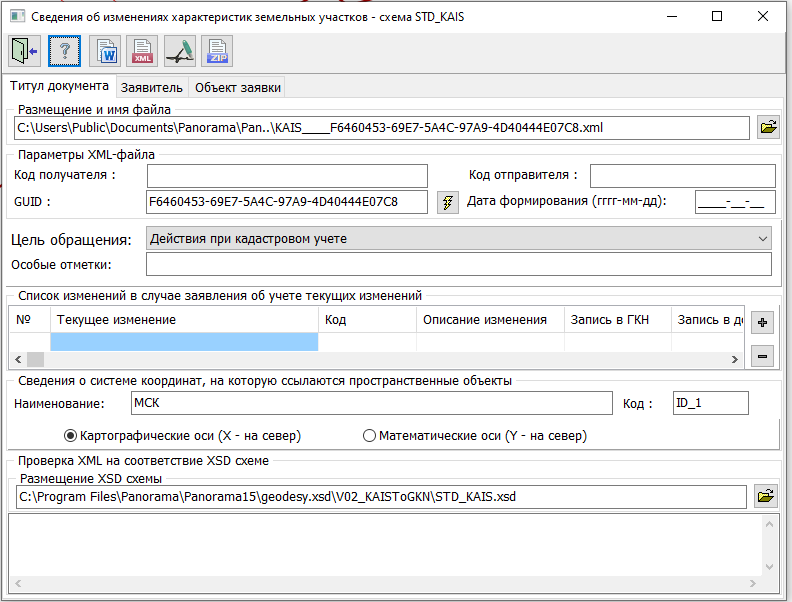Select Картографические оси radio button
Image resolution: width=792 pixels, height=602 pixels.
click(x=71, y=436)
